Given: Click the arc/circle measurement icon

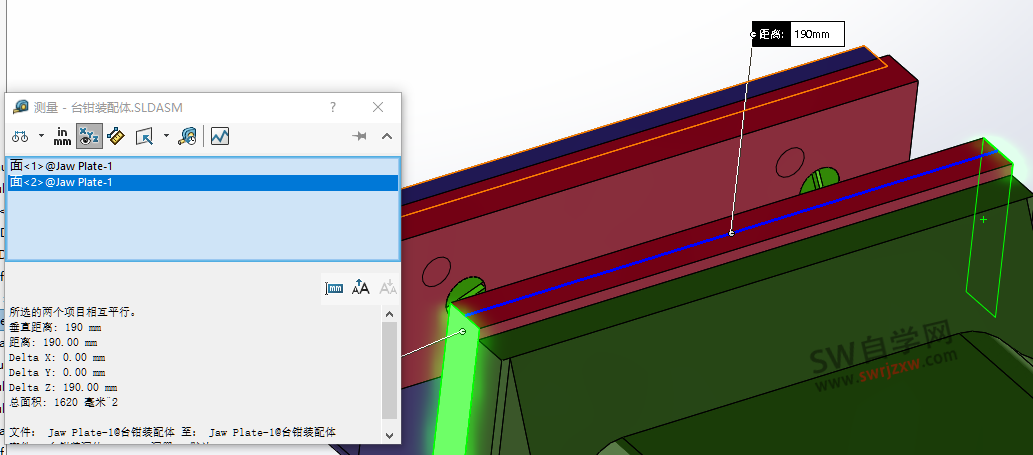Looking at the screenshot, I should coord(21,136).
